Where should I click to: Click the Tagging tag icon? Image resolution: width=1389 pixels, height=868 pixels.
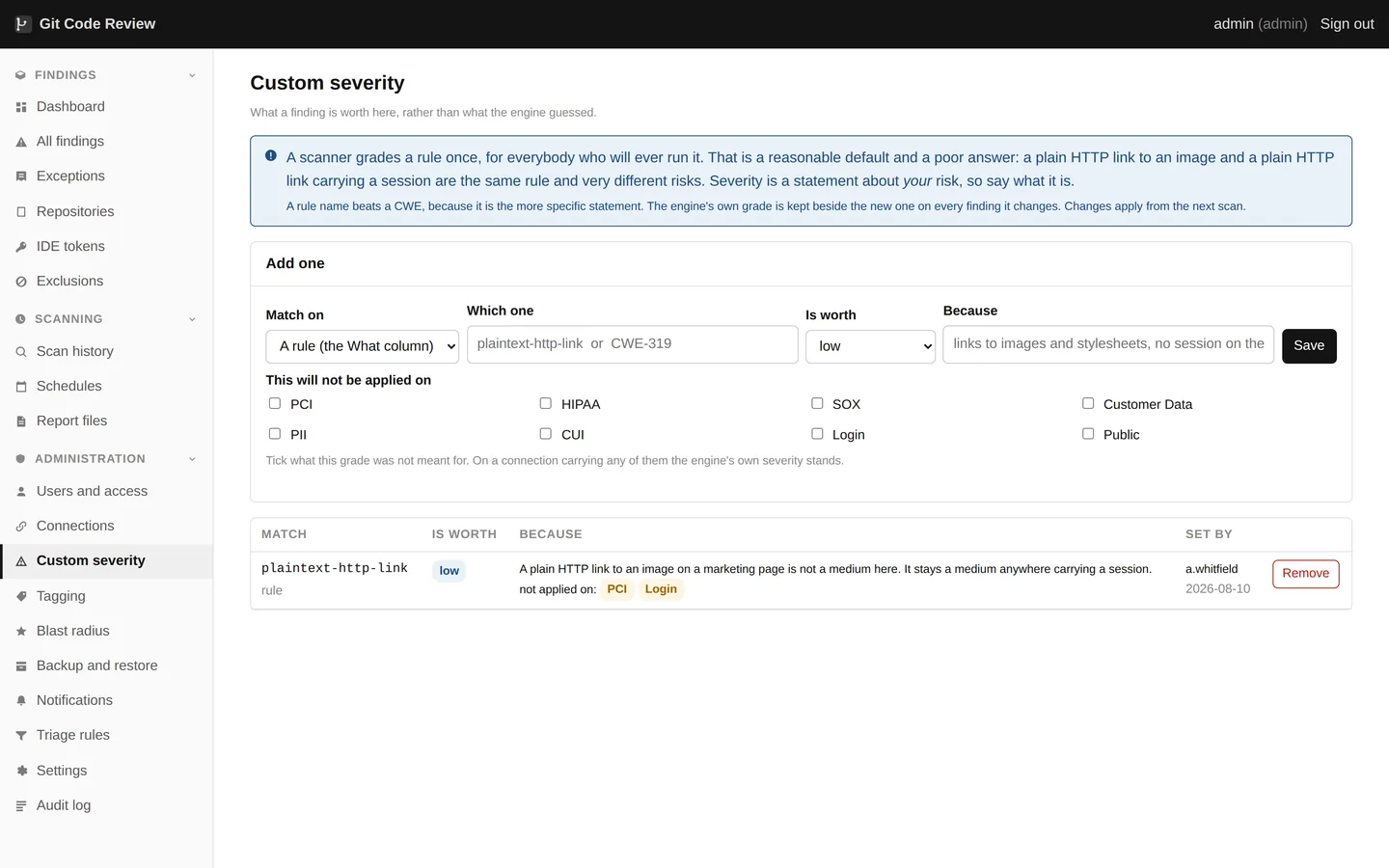(x=21, y=597)
